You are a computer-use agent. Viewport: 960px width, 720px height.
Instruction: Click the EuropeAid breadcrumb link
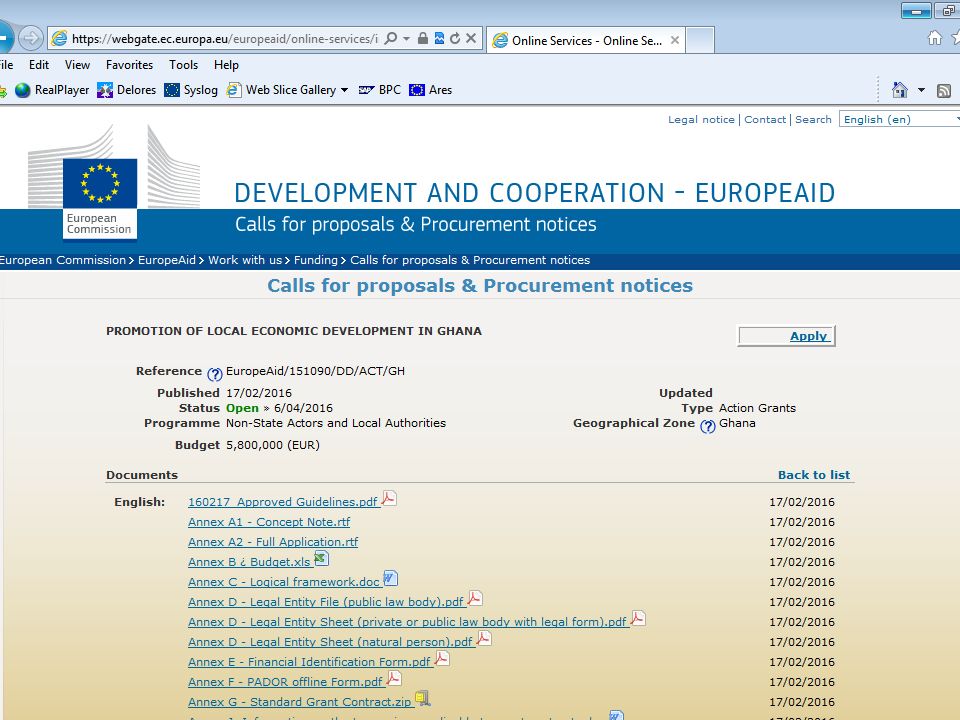167,260
